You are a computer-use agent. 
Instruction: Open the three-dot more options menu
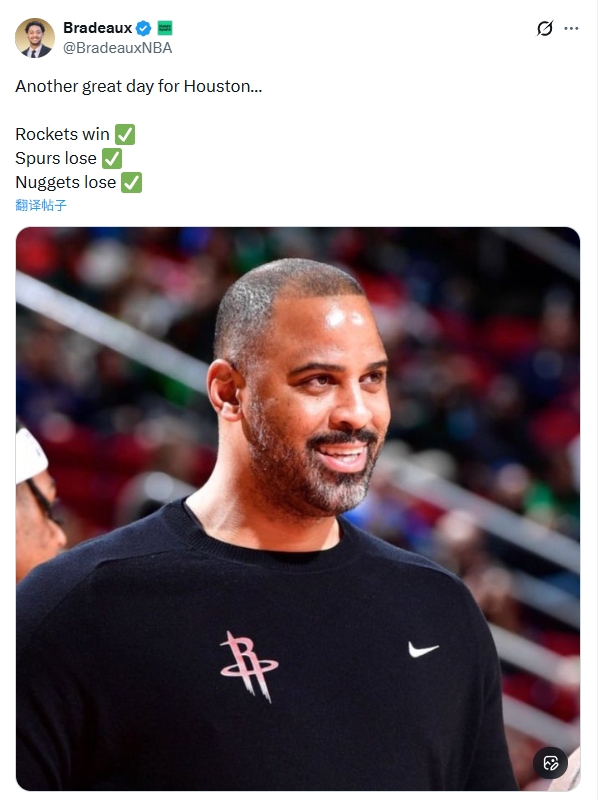pos(571,28)
